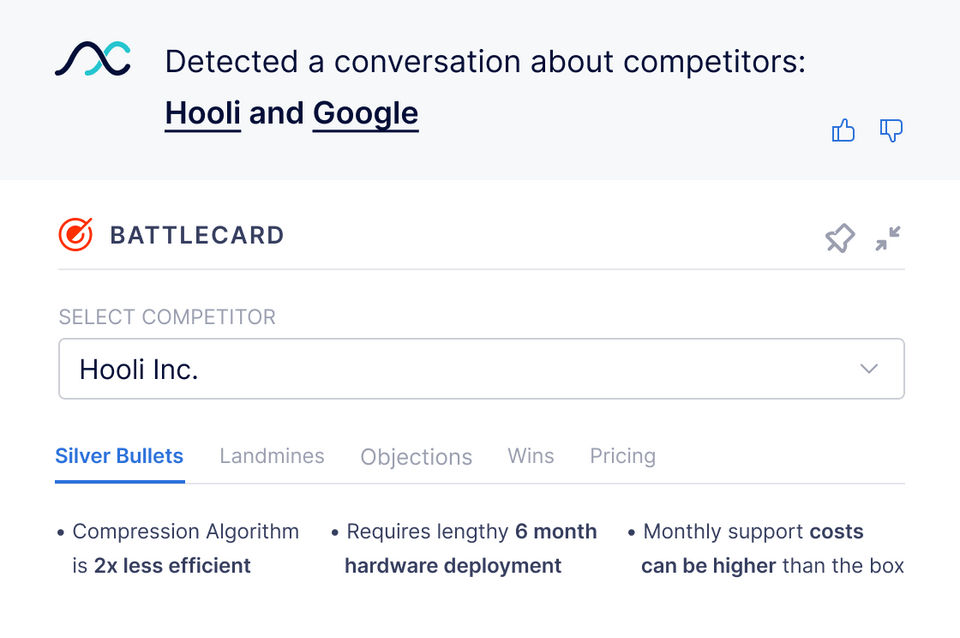Open the Google competitor link

tap(365, 113)
